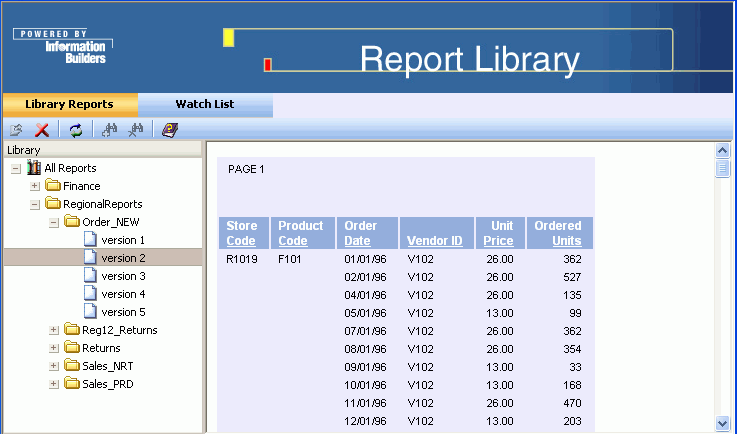Click the binoculars-with-plus add-to-watch-list icon
Screen dimensions: 737x434
click(110, 130)
